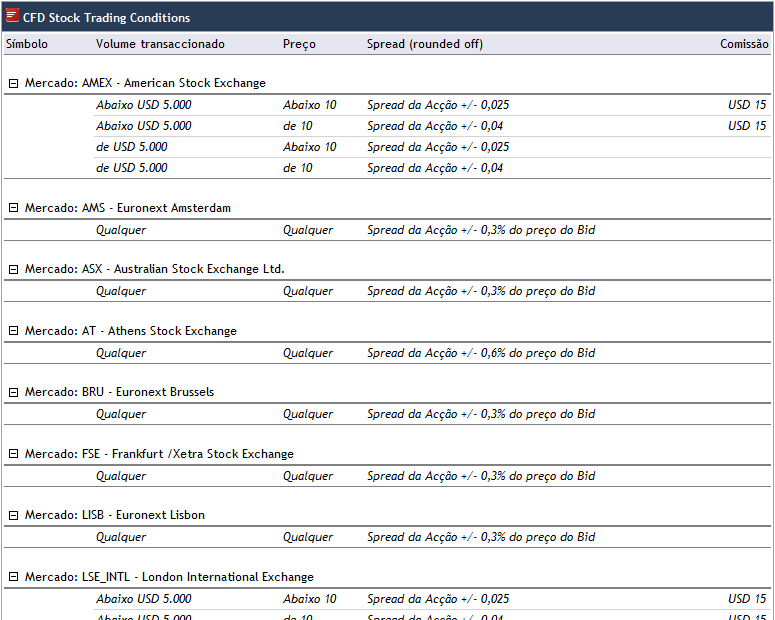Image resolution: width=775 pixels, height=620 pixels.
Task: Click Frankfurt /Xetra 'Qualquer' volume cell
Action: point(121,476)
